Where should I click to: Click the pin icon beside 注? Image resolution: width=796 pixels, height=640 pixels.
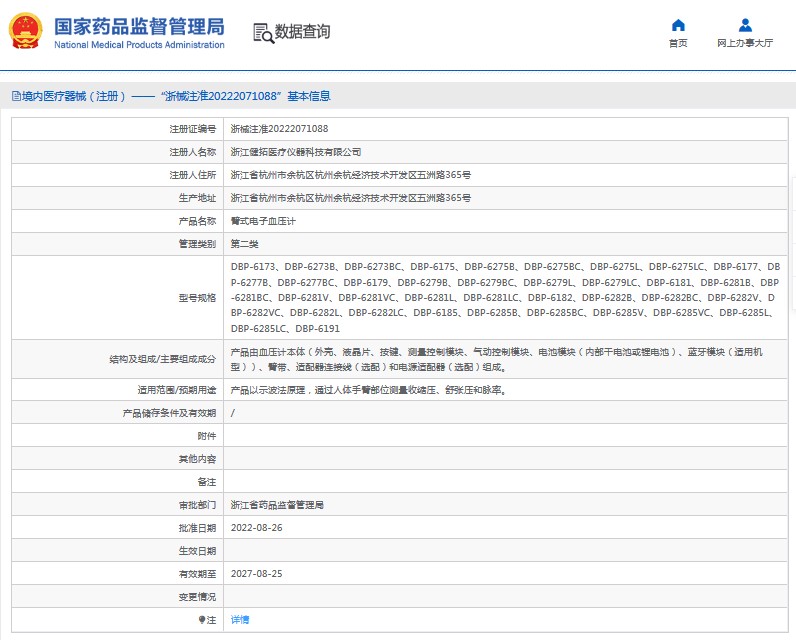point(202,620)
